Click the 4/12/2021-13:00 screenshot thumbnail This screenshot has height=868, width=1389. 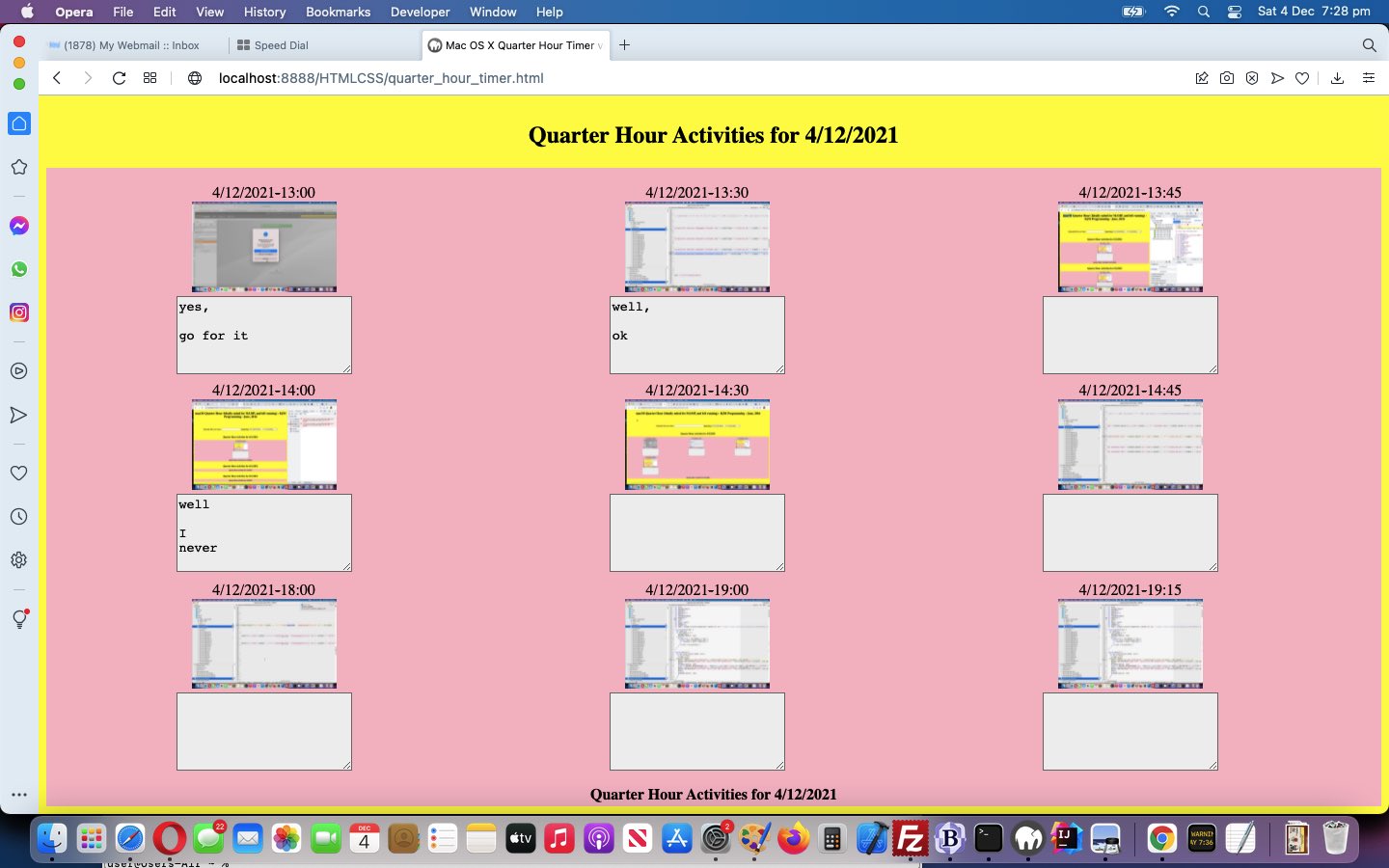pos(264,247)
